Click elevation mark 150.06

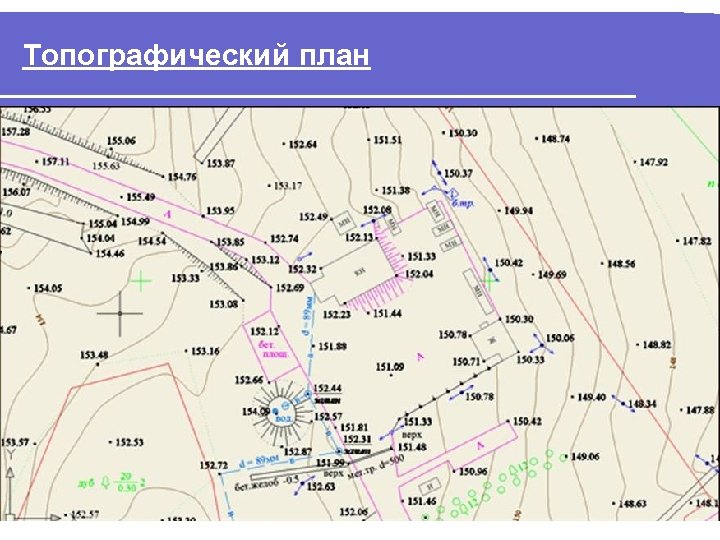pyautogui.click(x=560, y=338)
